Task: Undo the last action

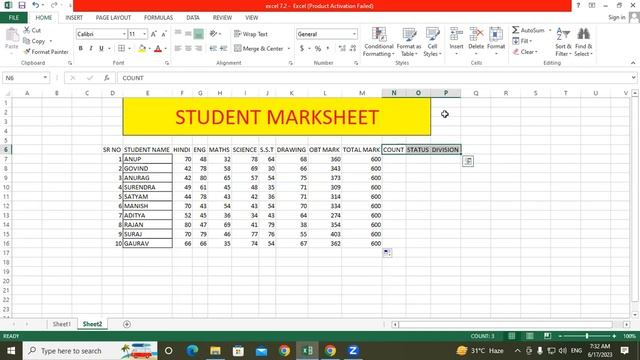Action: pos(36,5)
